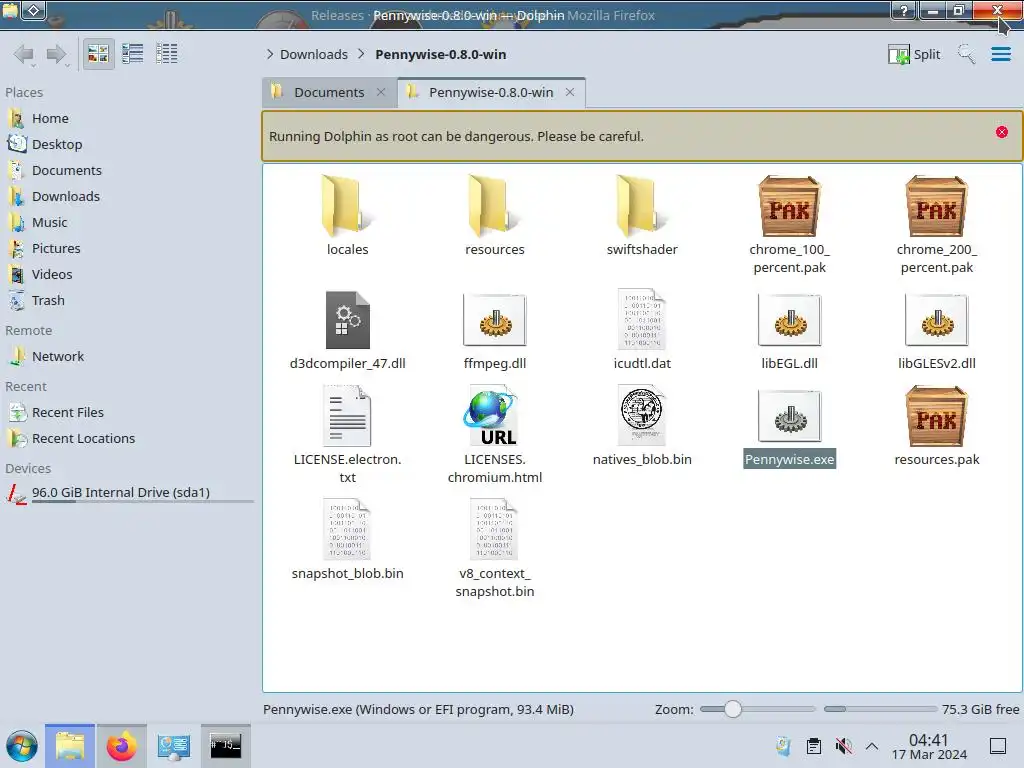
Task: Show desktop via the tray square button
Action: tap(997, 746)
